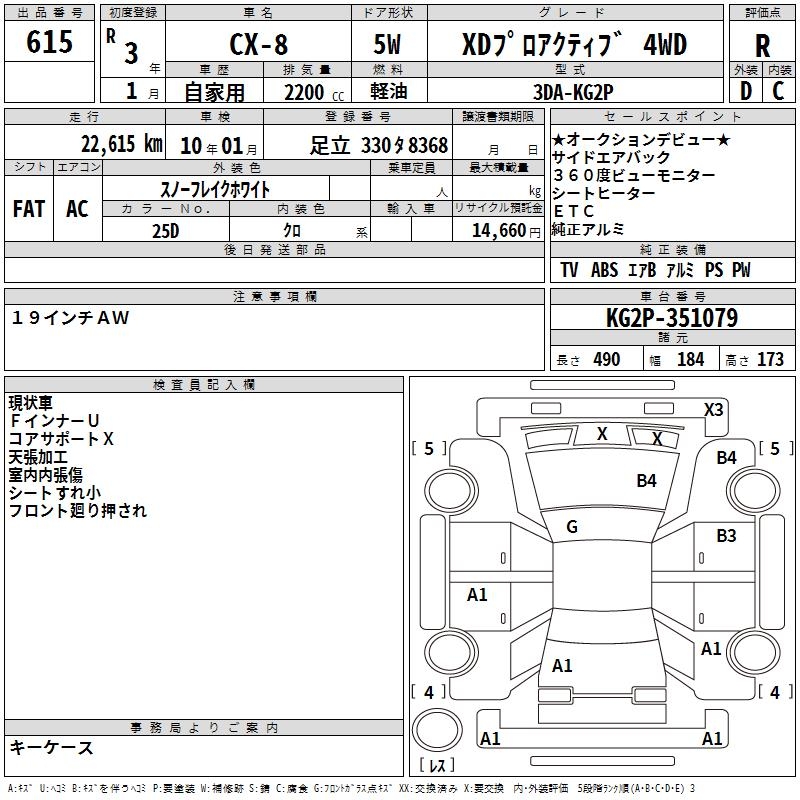Click the registration number 足立 330タ8368
Screen dimensions: 800x800
tap(378, 145)
